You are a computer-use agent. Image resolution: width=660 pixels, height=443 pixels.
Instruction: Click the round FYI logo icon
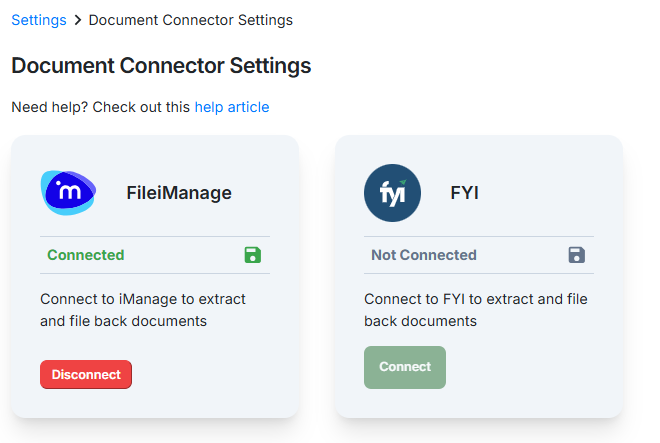(x=392, y=192)
